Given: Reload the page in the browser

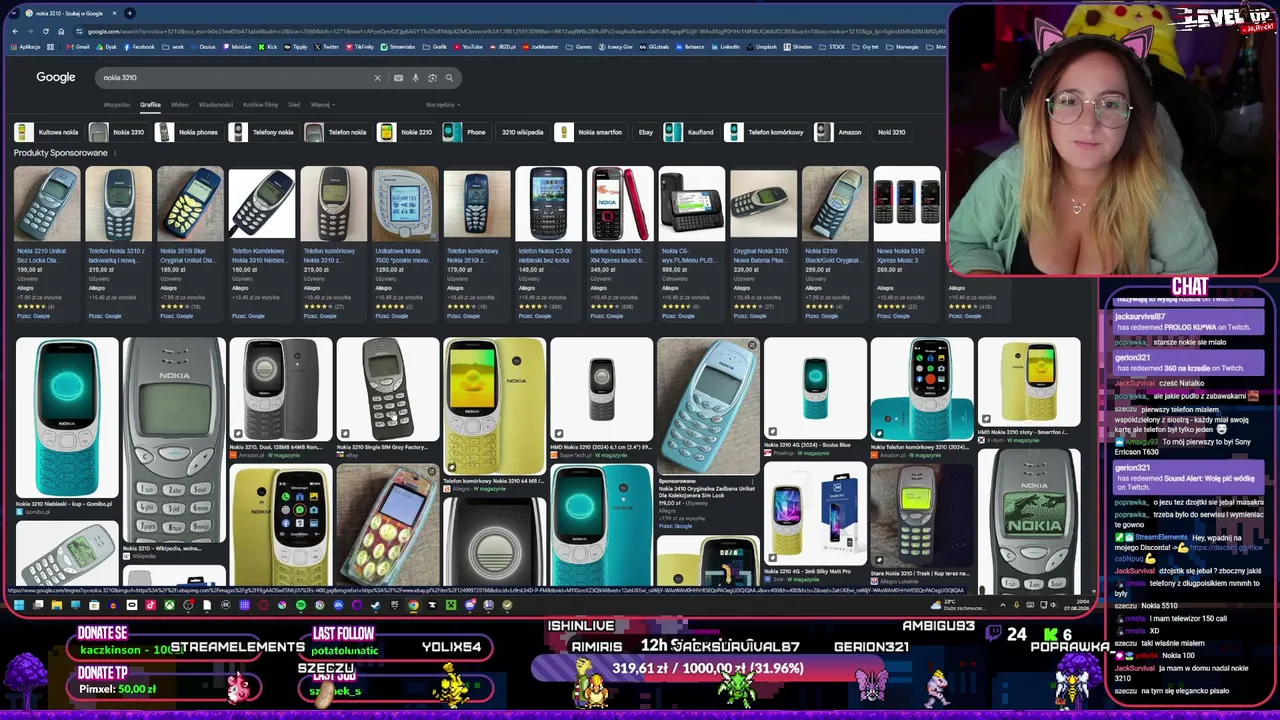Looking at the screenshot, I should pyautogui.click(x=45, y=31).
